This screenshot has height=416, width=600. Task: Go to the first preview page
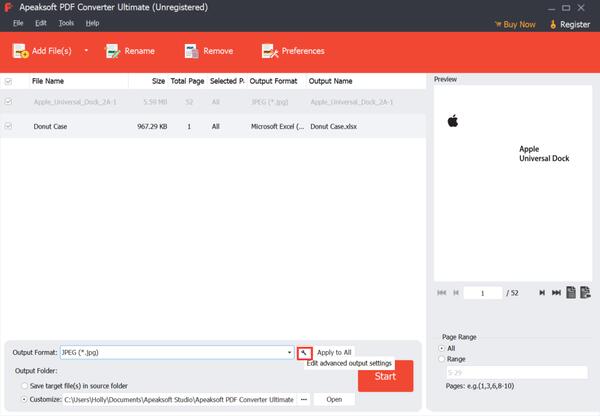[x=441, y=293]
